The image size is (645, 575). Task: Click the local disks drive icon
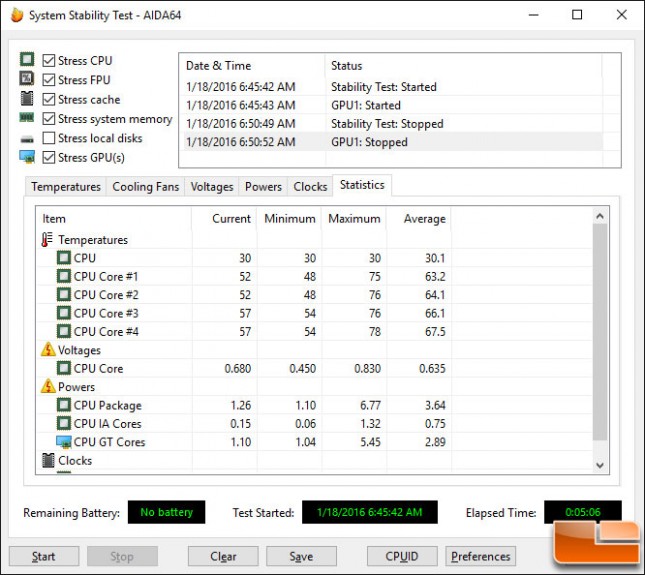coord(27,139)
